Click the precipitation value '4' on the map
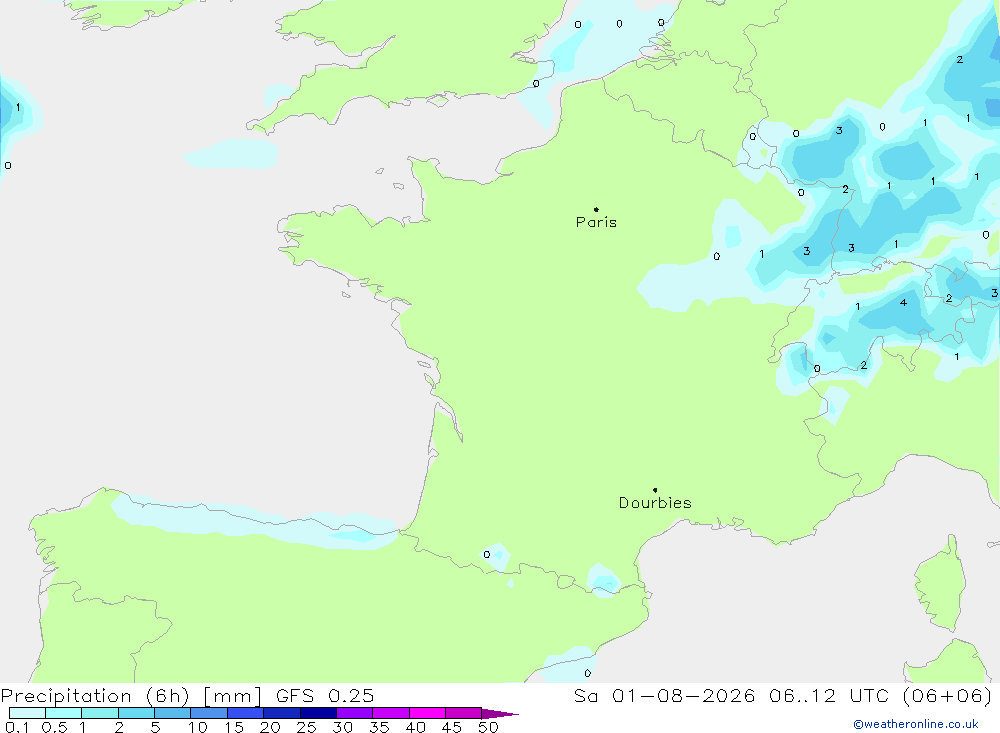The width and height of the screenshot is (1000, 733). (903, 302)
